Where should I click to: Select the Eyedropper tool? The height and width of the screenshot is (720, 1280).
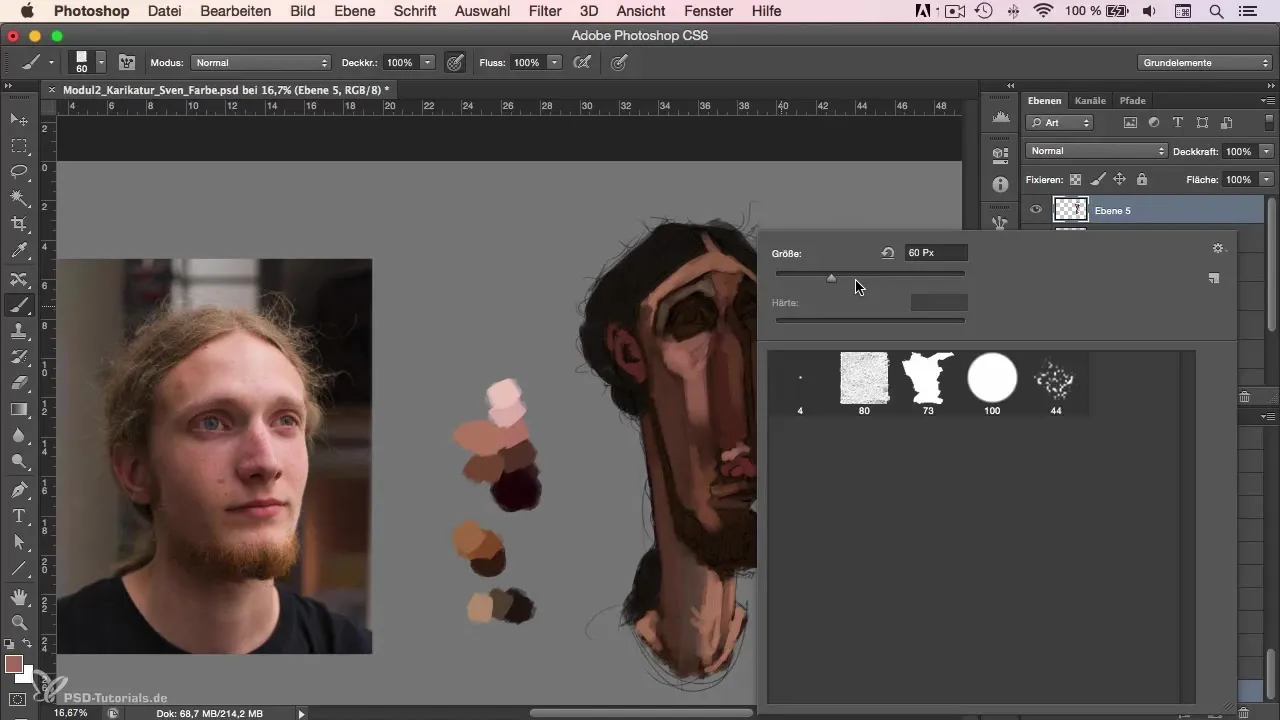click(19, 250)
